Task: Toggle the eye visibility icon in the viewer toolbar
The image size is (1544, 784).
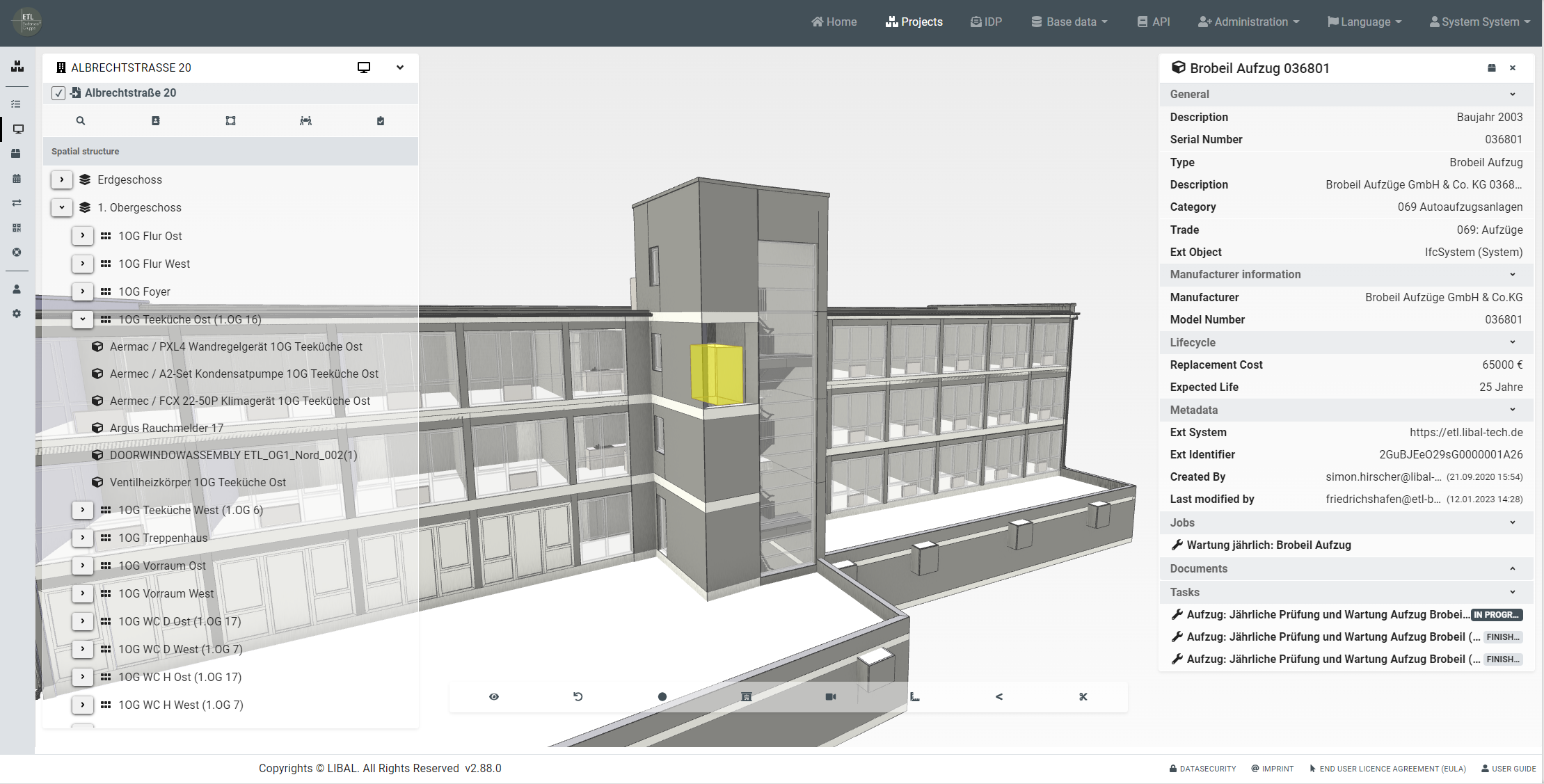Action: point(494,696)
